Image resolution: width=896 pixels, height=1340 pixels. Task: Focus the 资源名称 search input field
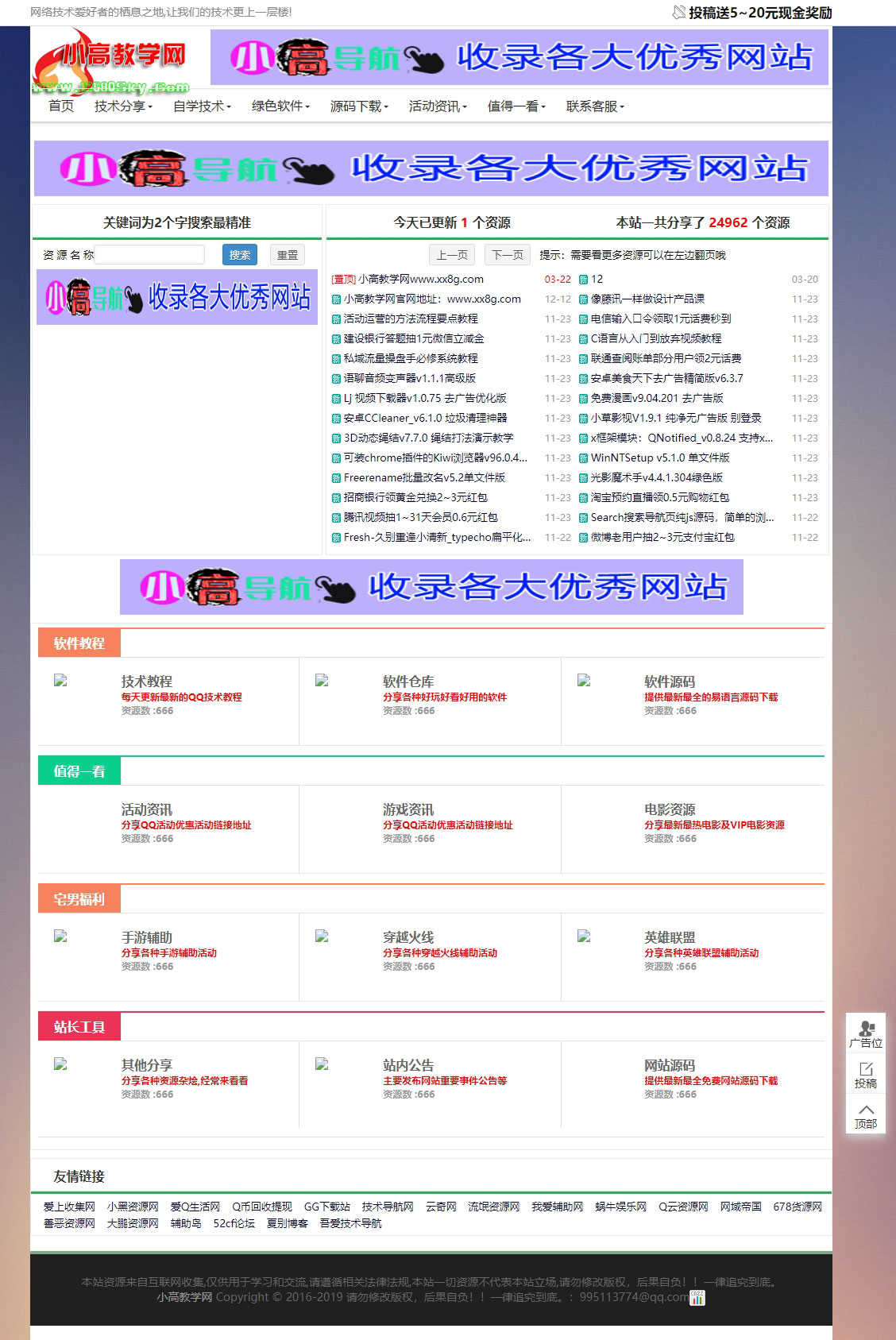coord(149,254)
